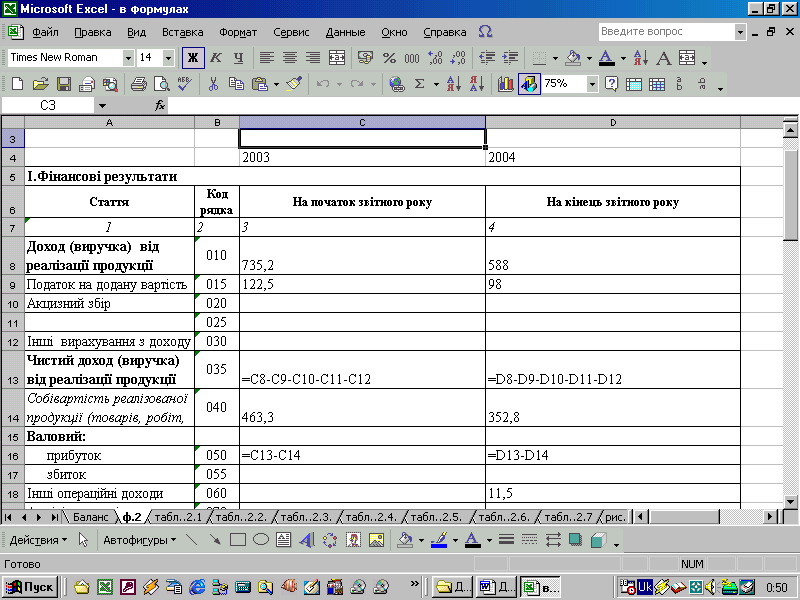Image resolution: width=800 pixels, height=600 pixels.
Task: Copy selection icon
Action: click(237, 84)
